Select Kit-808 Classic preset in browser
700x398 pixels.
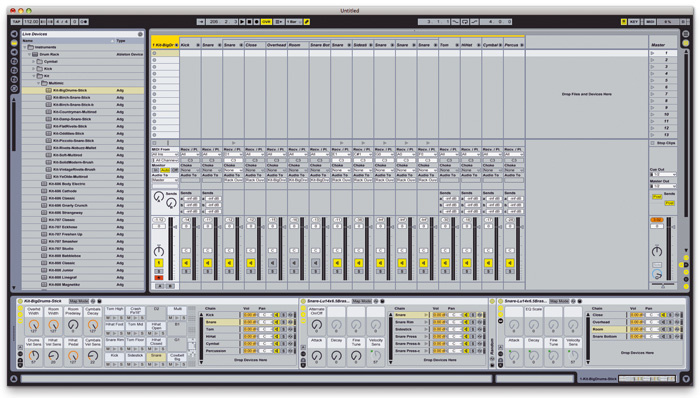[83, 263]
